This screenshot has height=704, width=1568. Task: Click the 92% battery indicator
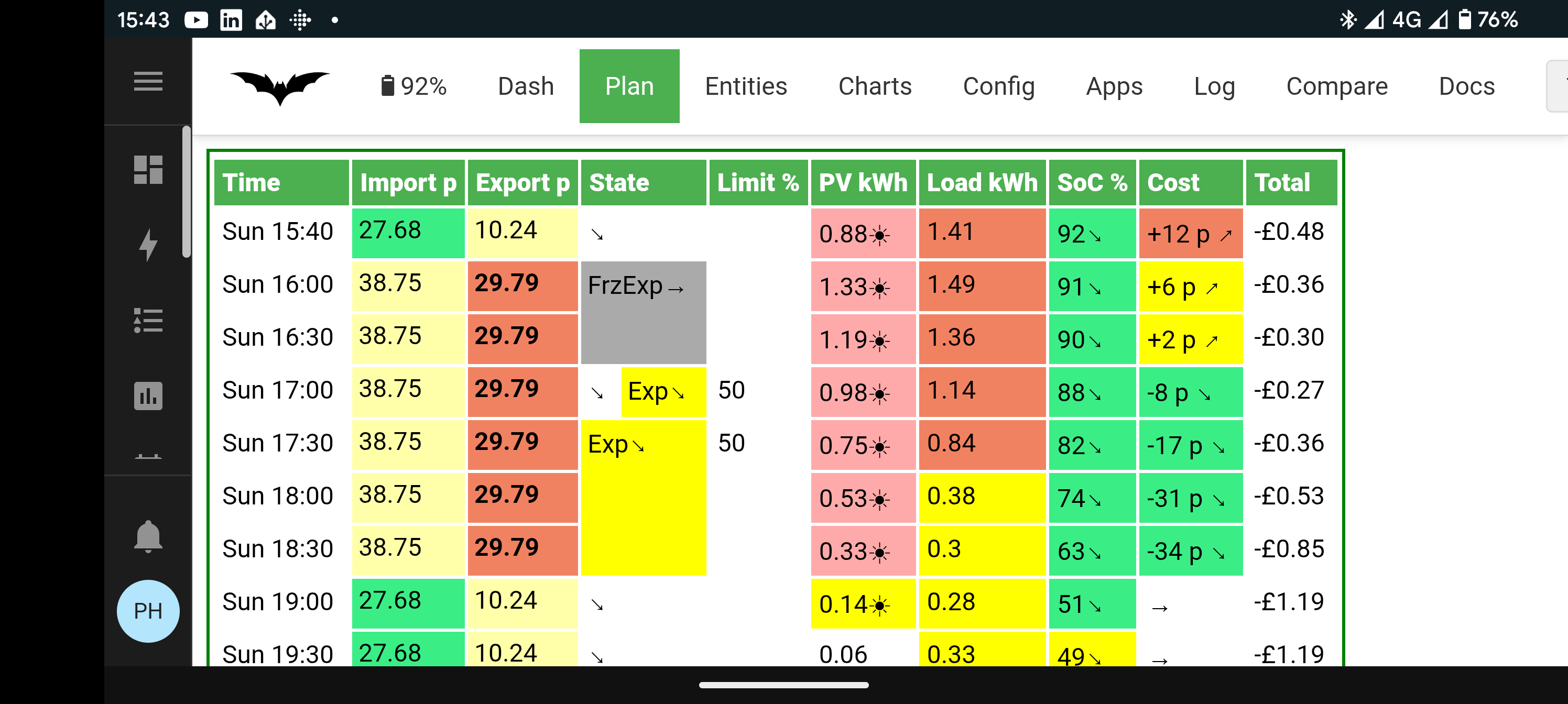[413, 86]
